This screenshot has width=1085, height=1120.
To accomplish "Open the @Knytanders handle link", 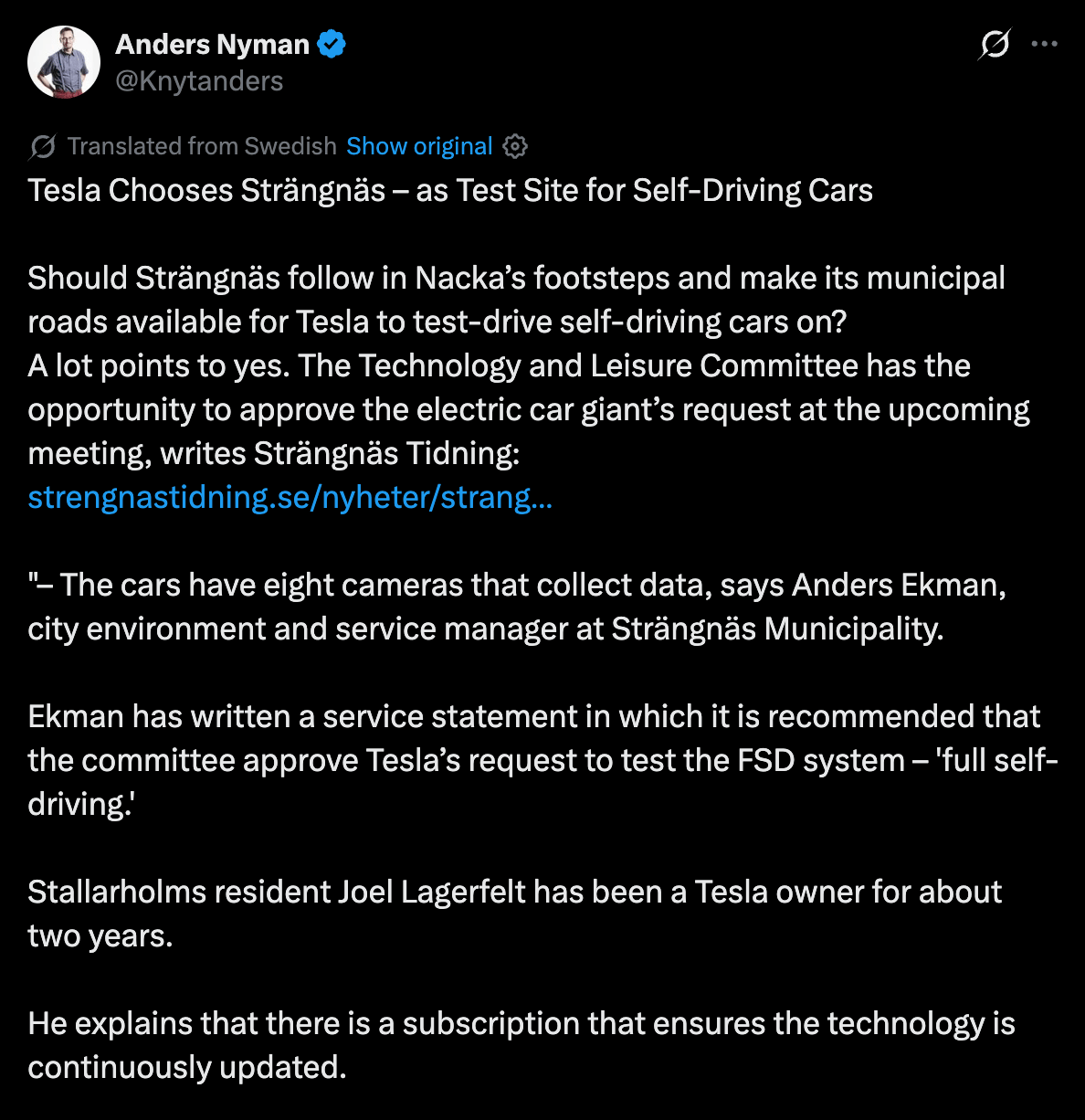I will click(x=199, y=81).
